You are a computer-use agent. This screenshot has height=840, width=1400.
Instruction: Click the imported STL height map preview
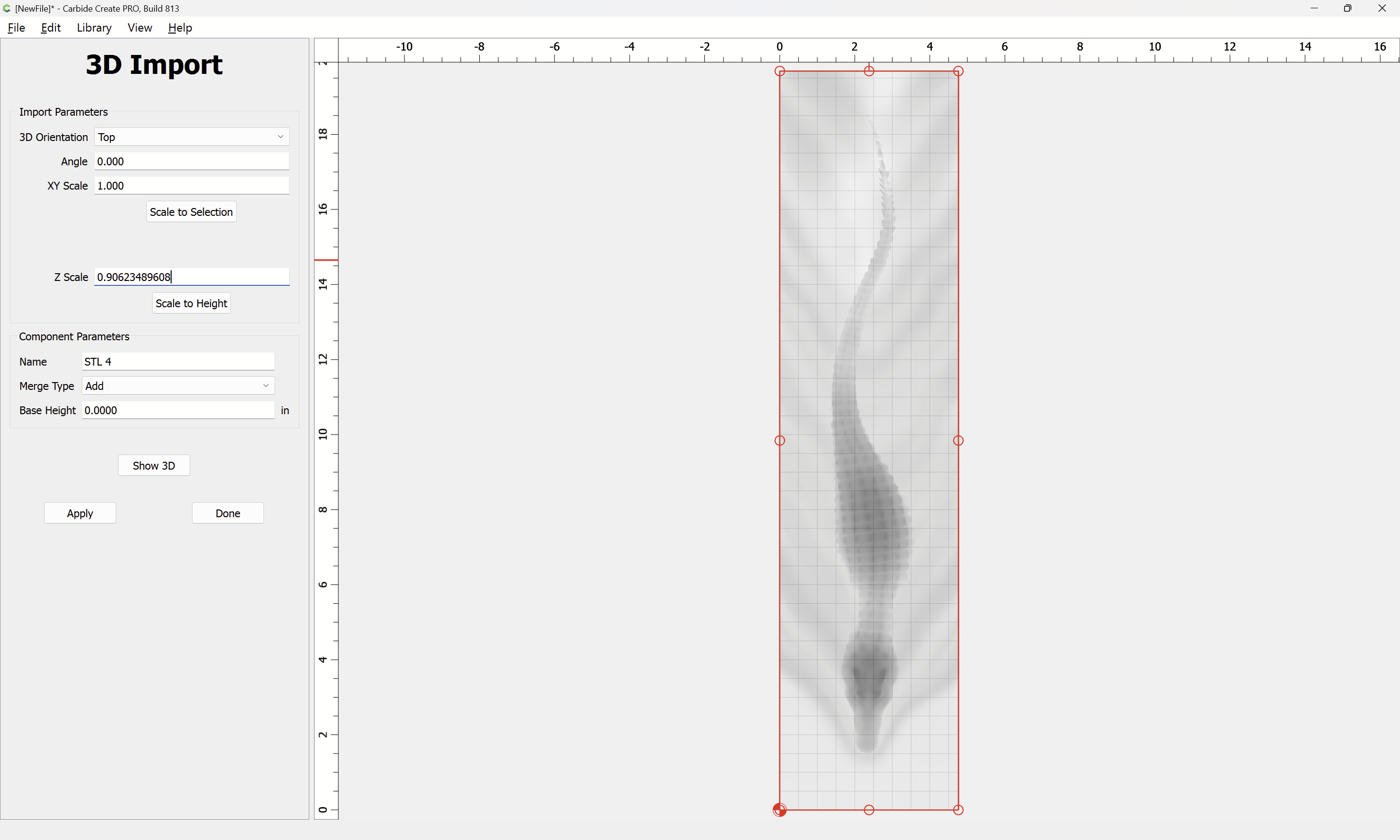coord(869,440)
